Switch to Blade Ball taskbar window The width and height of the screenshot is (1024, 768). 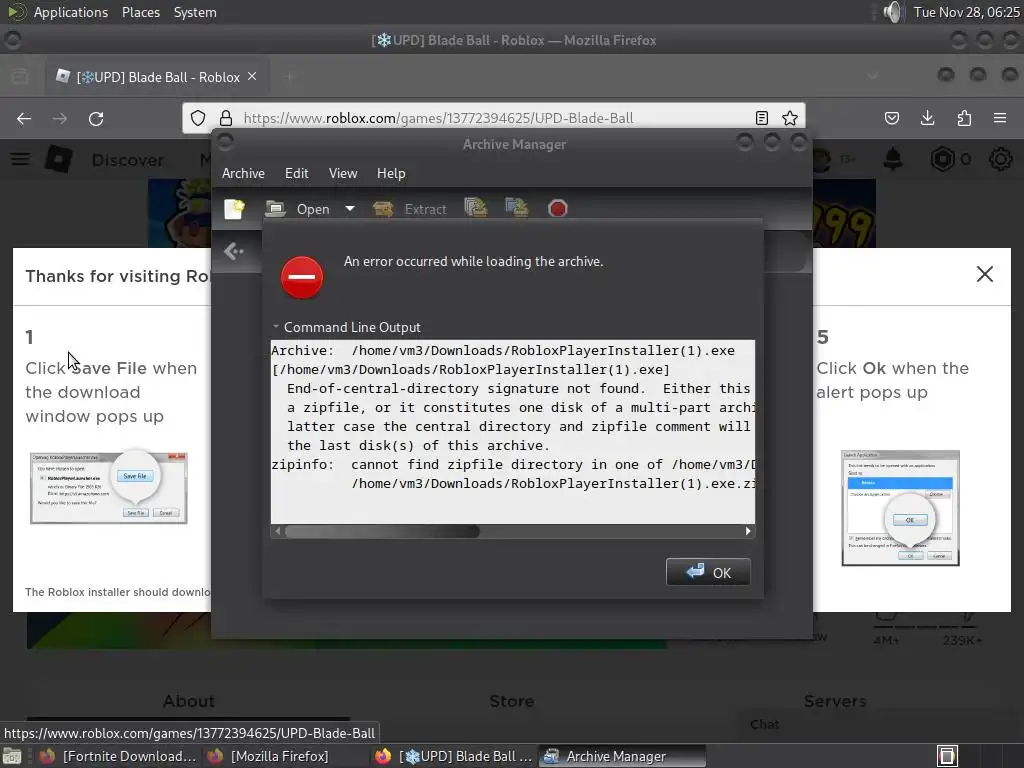(455, 756)
